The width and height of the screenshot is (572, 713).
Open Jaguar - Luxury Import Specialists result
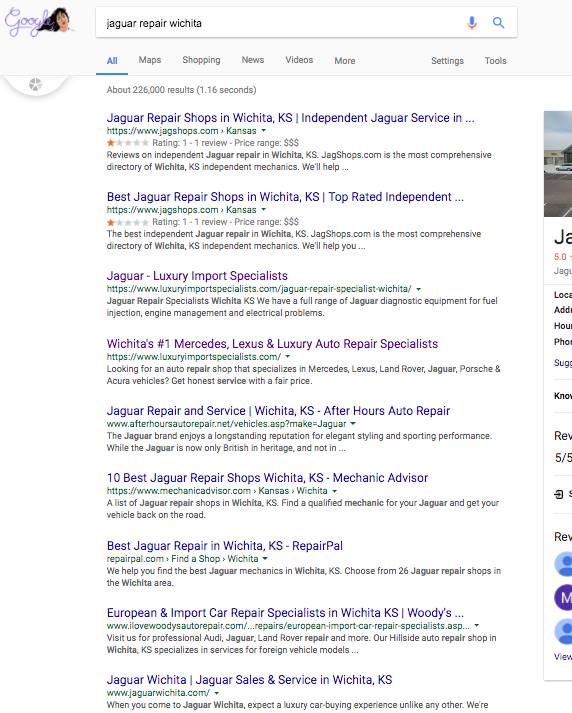coord(197,276)
